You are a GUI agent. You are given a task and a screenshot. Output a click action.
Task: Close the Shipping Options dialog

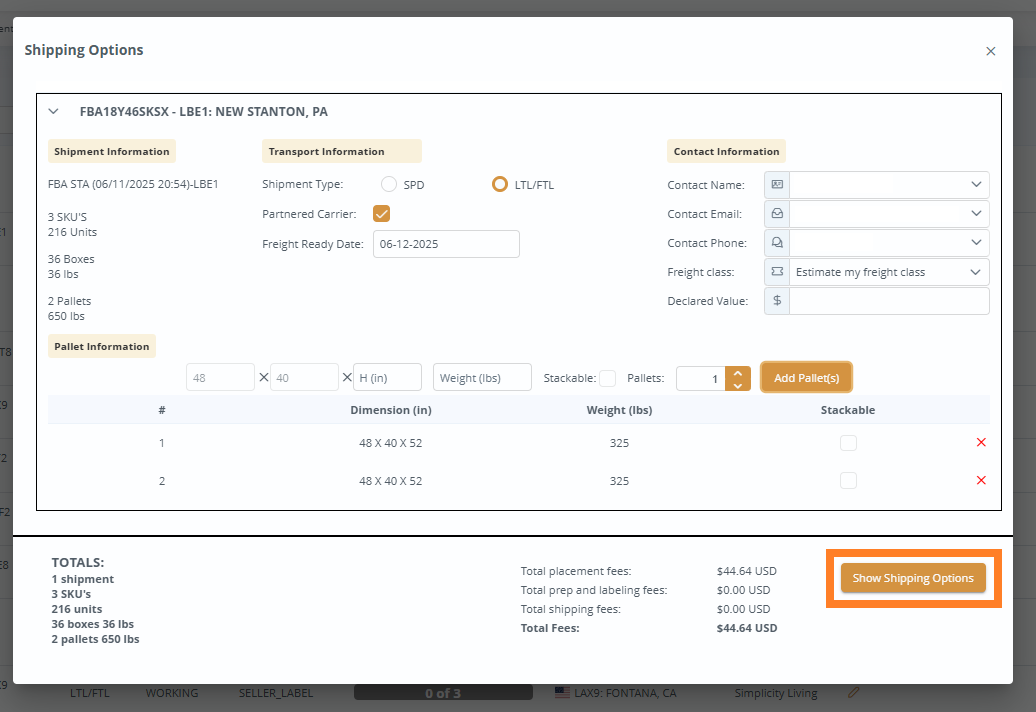coord(991,51)
